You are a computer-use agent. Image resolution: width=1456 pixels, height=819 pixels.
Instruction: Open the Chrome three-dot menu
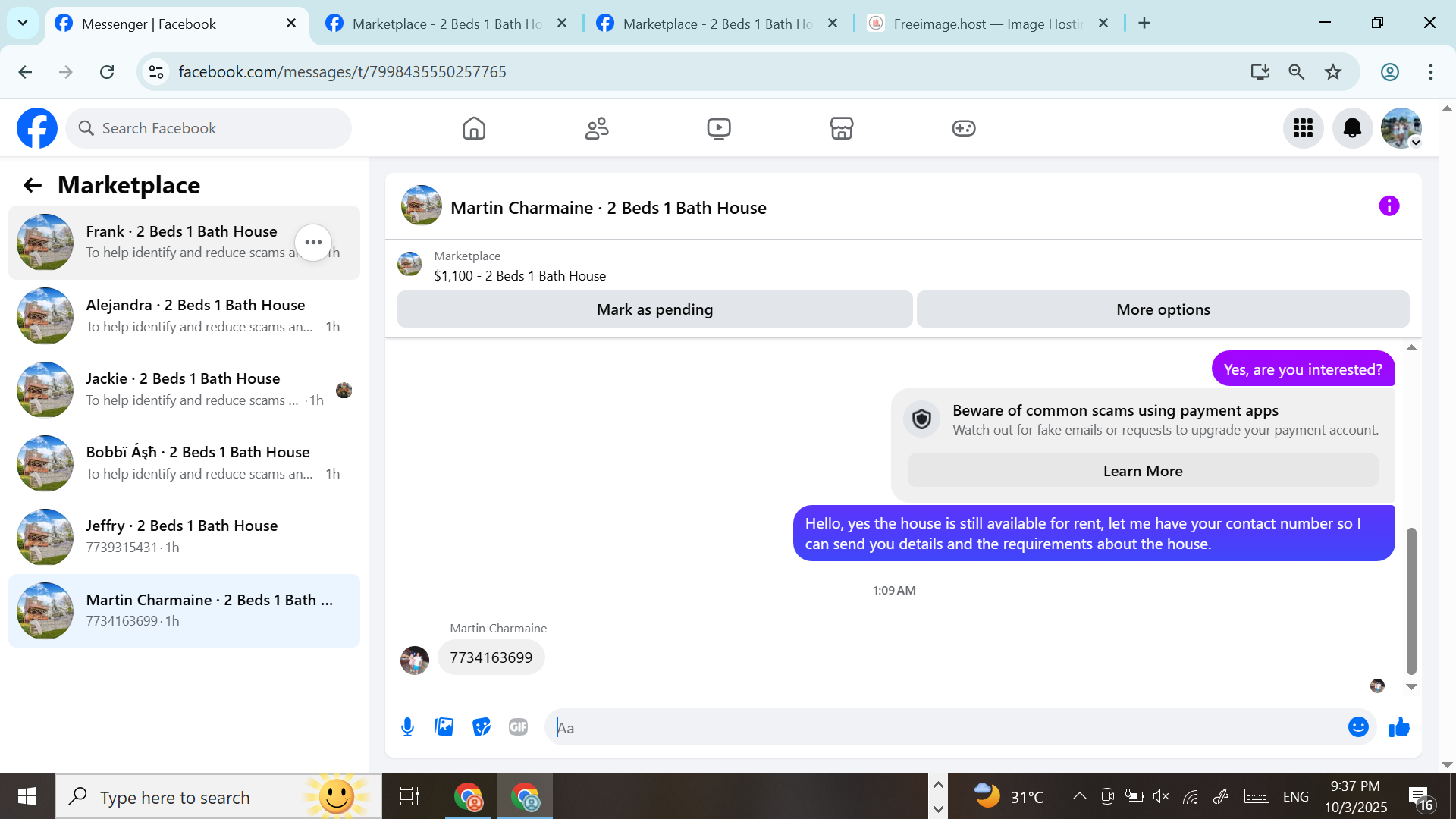pyautogui.click(x=1431, y=72)
